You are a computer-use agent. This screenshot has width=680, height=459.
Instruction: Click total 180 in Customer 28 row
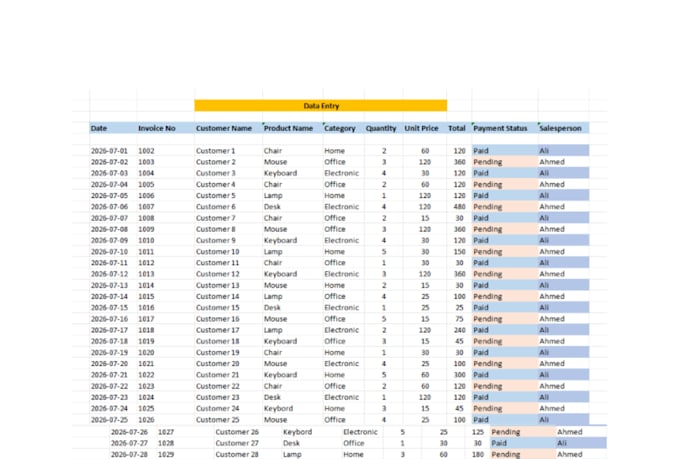pyautogui.click(x=477, y=454)
